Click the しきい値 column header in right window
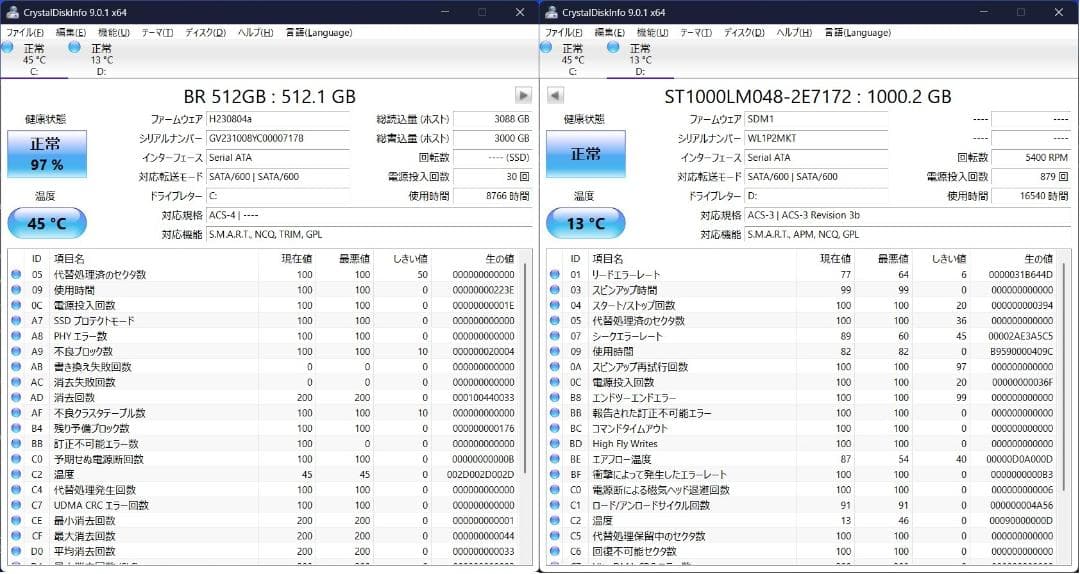Viewport: 1080px width, 574px height. pos(944,258)
